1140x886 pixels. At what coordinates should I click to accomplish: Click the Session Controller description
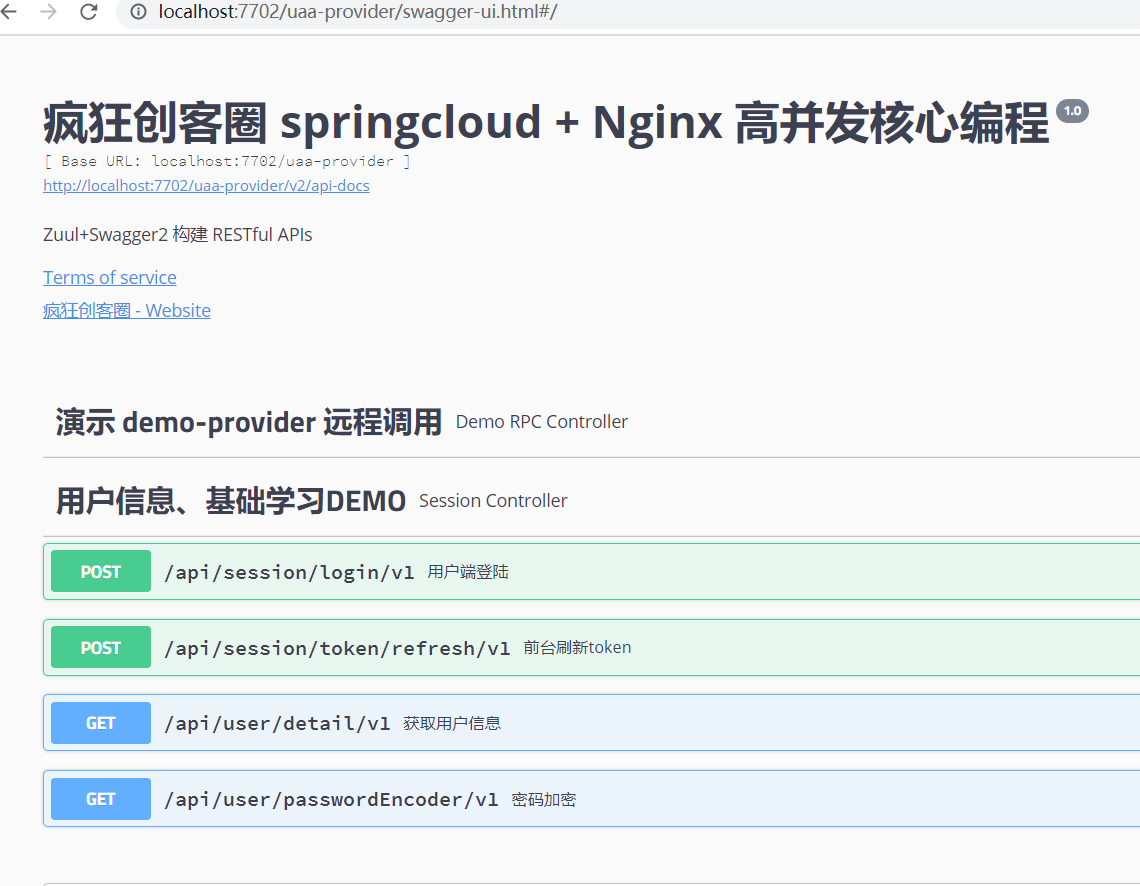493,501
